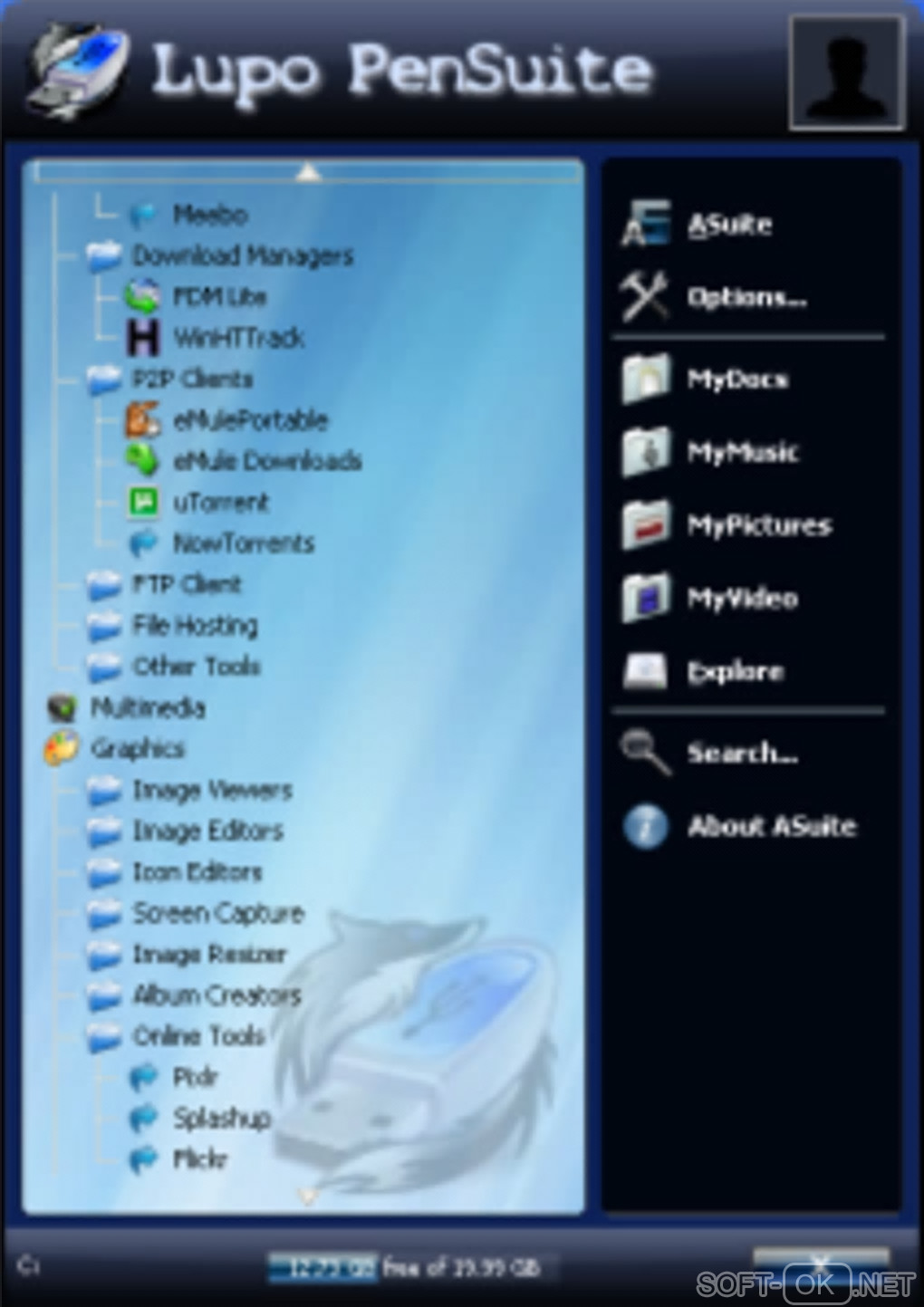Select the WinHTTrack text entry

pyautogui.click(x=239, y=338)
